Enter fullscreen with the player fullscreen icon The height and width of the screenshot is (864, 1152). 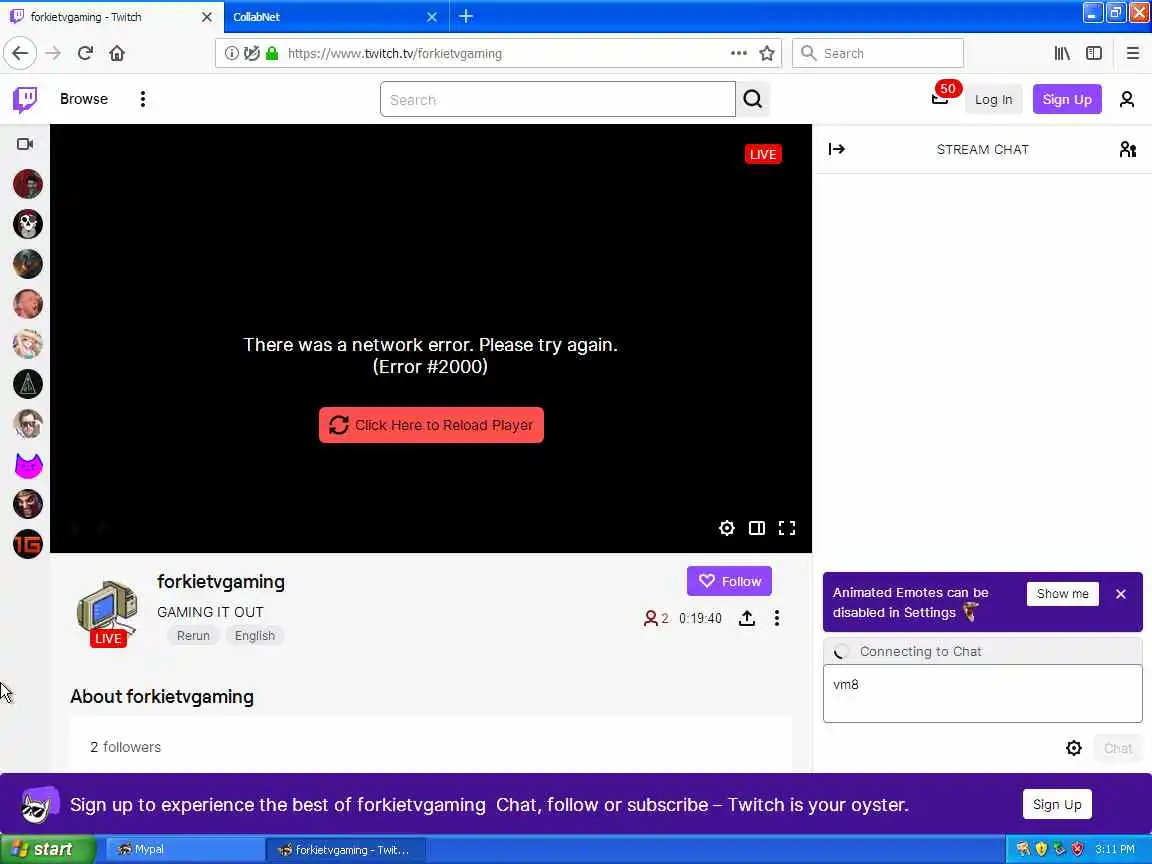[x=787, y=528]
